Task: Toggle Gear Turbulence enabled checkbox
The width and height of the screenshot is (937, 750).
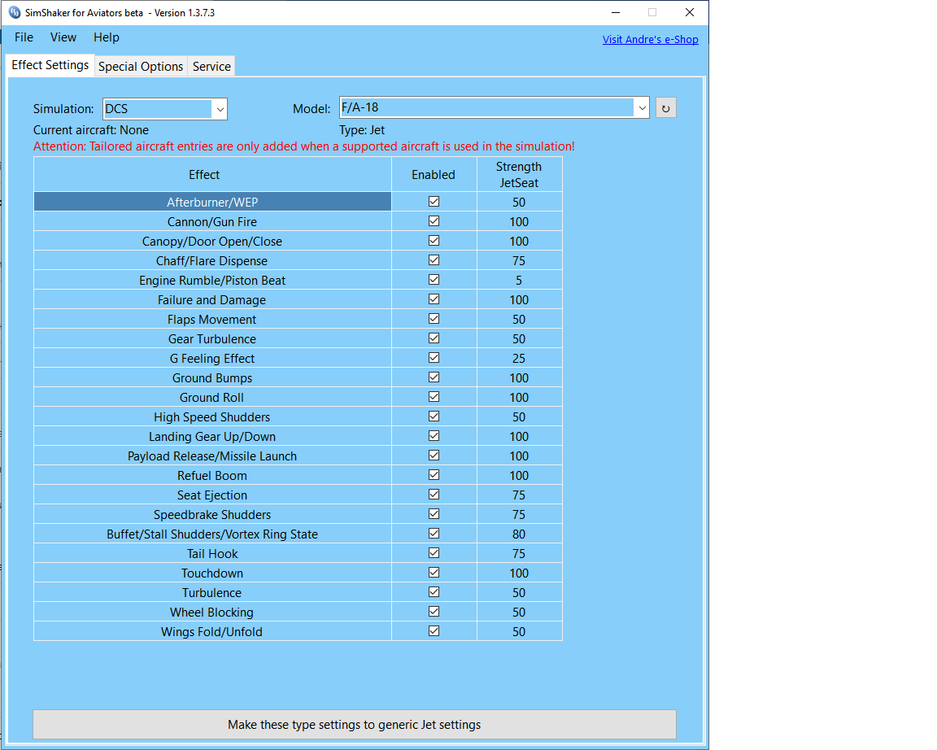Action: point(434,338)
